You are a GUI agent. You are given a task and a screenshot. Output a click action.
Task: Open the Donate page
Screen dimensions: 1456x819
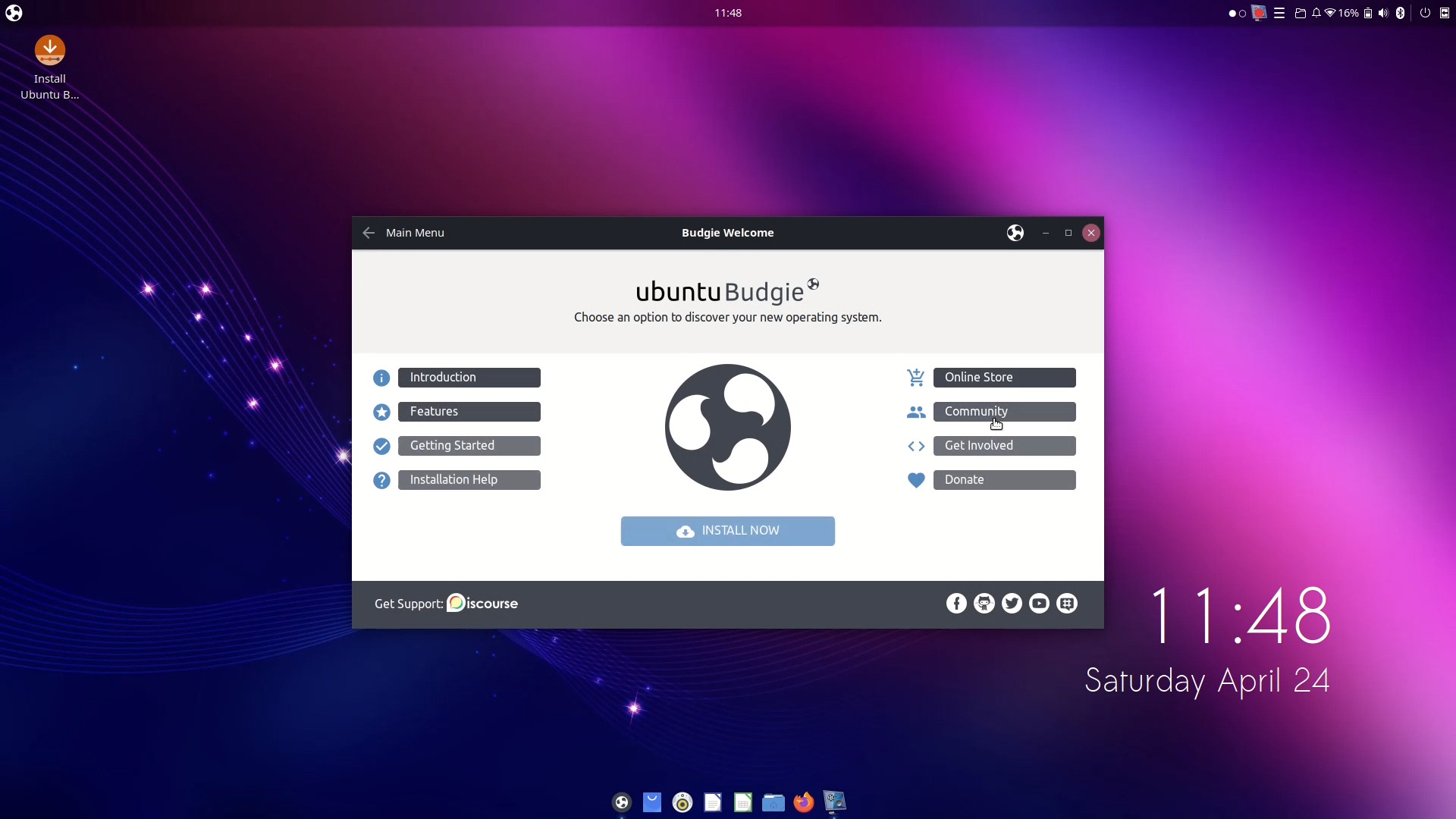pos(1004,480)
